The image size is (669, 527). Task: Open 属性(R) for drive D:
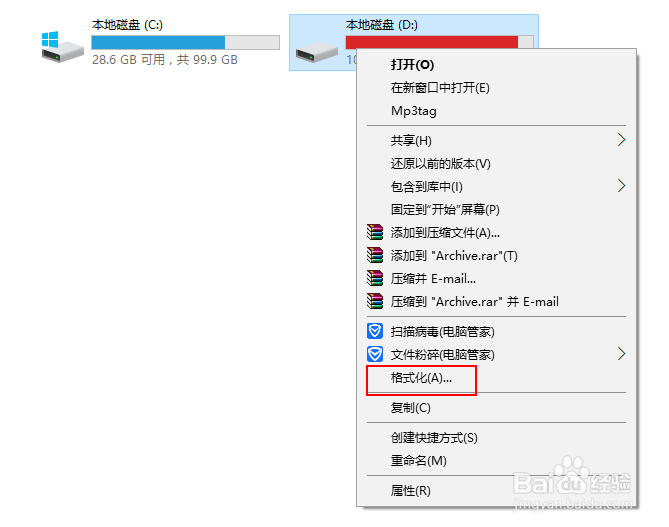coord(410,491)
